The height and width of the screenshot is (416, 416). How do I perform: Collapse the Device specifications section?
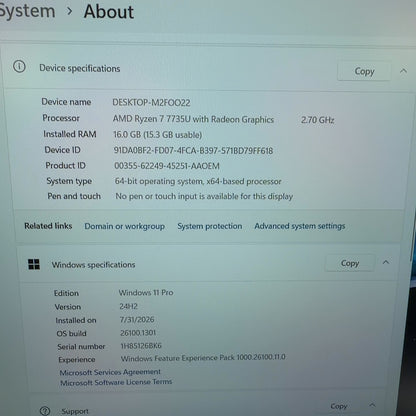coord(403,71)
